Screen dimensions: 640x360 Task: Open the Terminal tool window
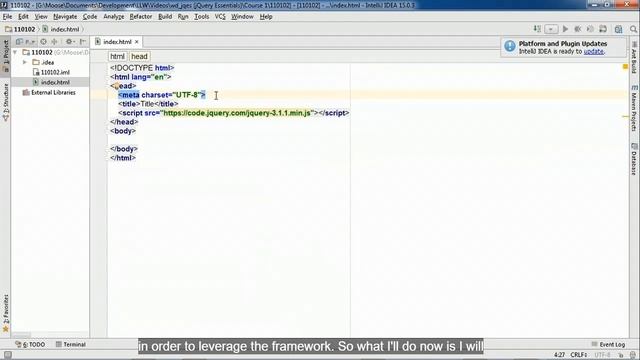pyautogui.click(x=71, y=344)
